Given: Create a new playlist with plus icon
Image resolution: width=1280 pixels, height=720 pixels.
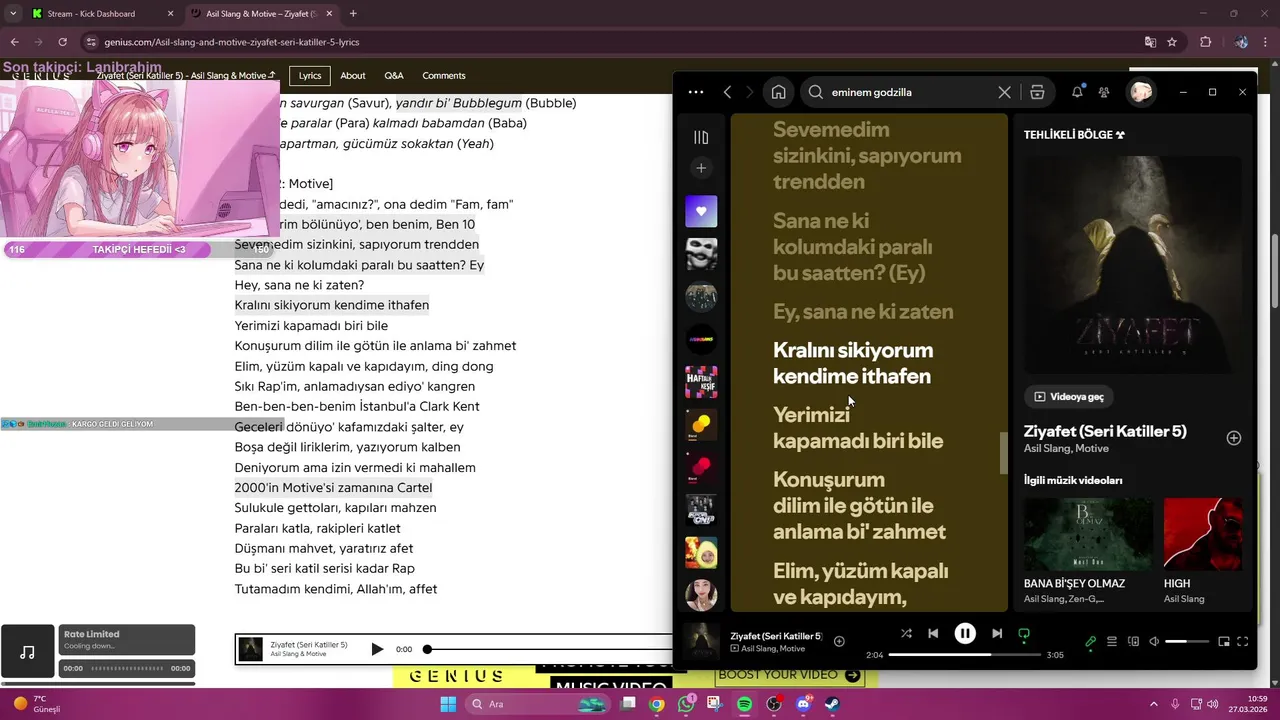Looking at the screenshot, I should point(701,168).
